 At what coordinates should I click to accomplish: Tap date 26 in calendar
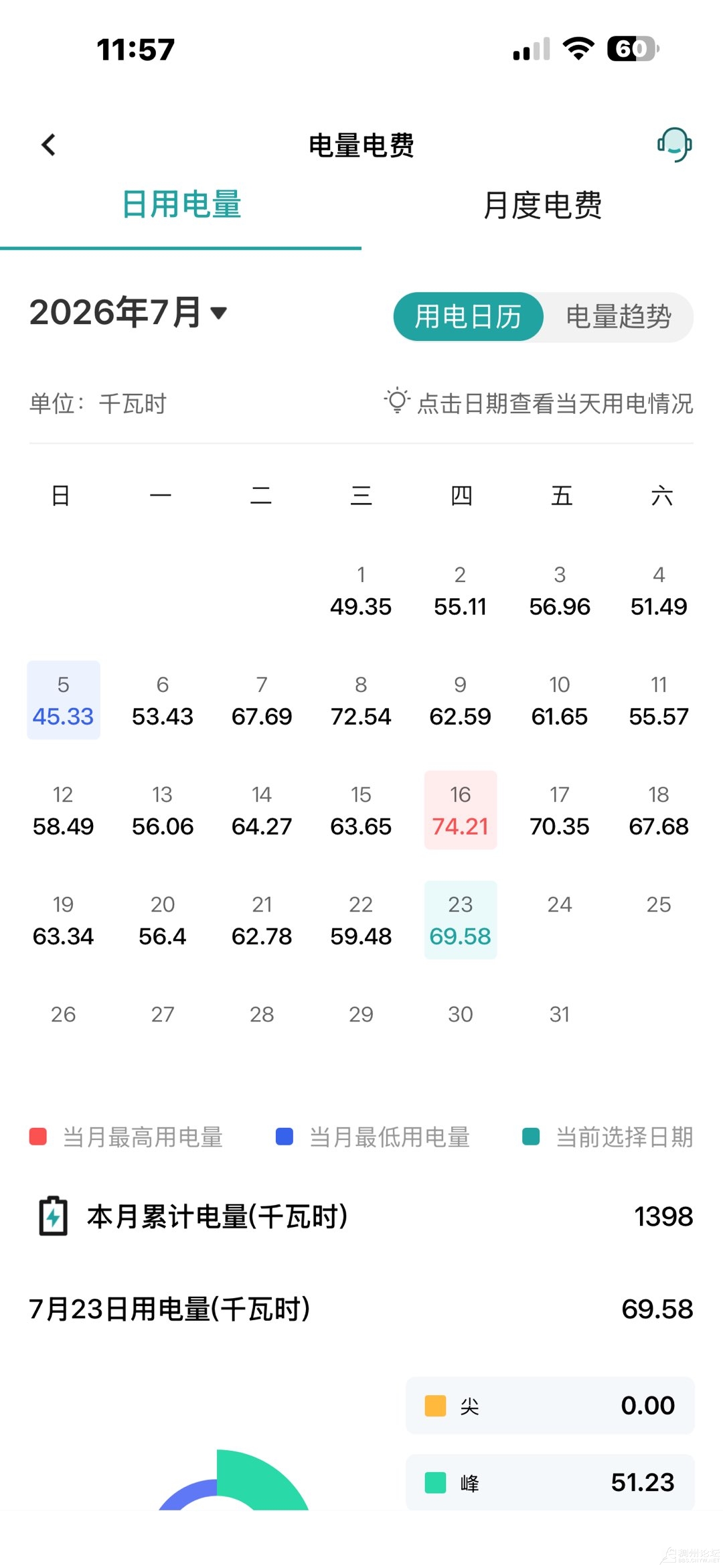point(64,1015)
